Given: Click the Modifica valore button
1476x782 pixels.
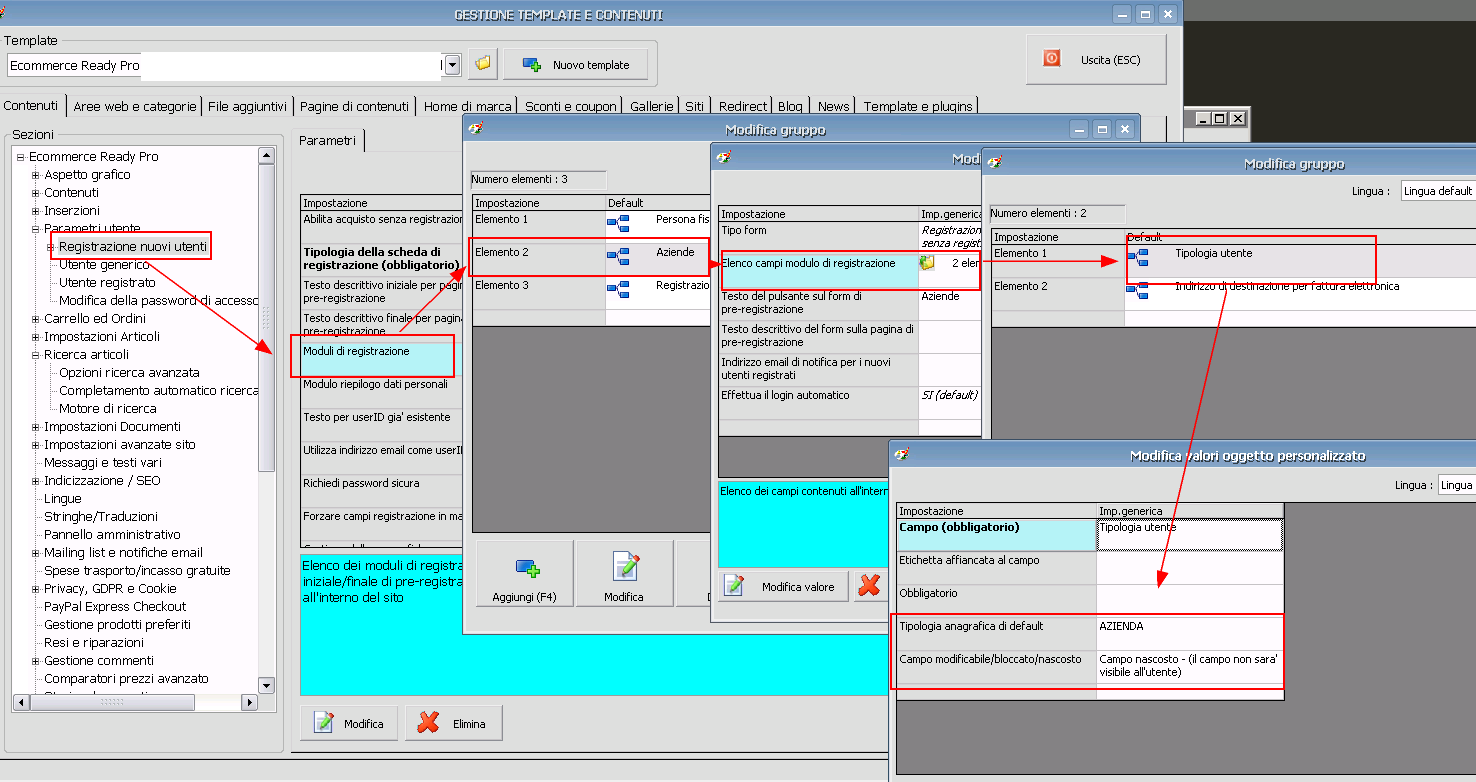Looking at the screenshot, I should [784, 587].
